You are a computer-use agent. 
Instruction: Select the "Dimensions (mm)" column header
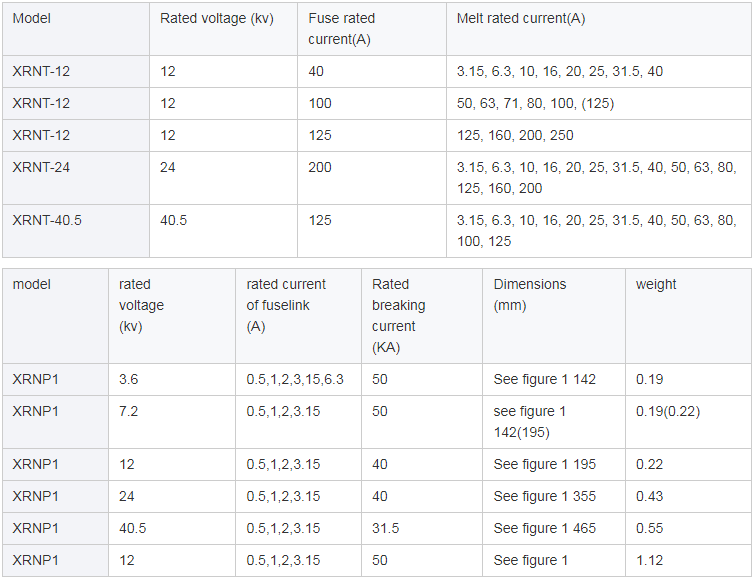point(529,295)
